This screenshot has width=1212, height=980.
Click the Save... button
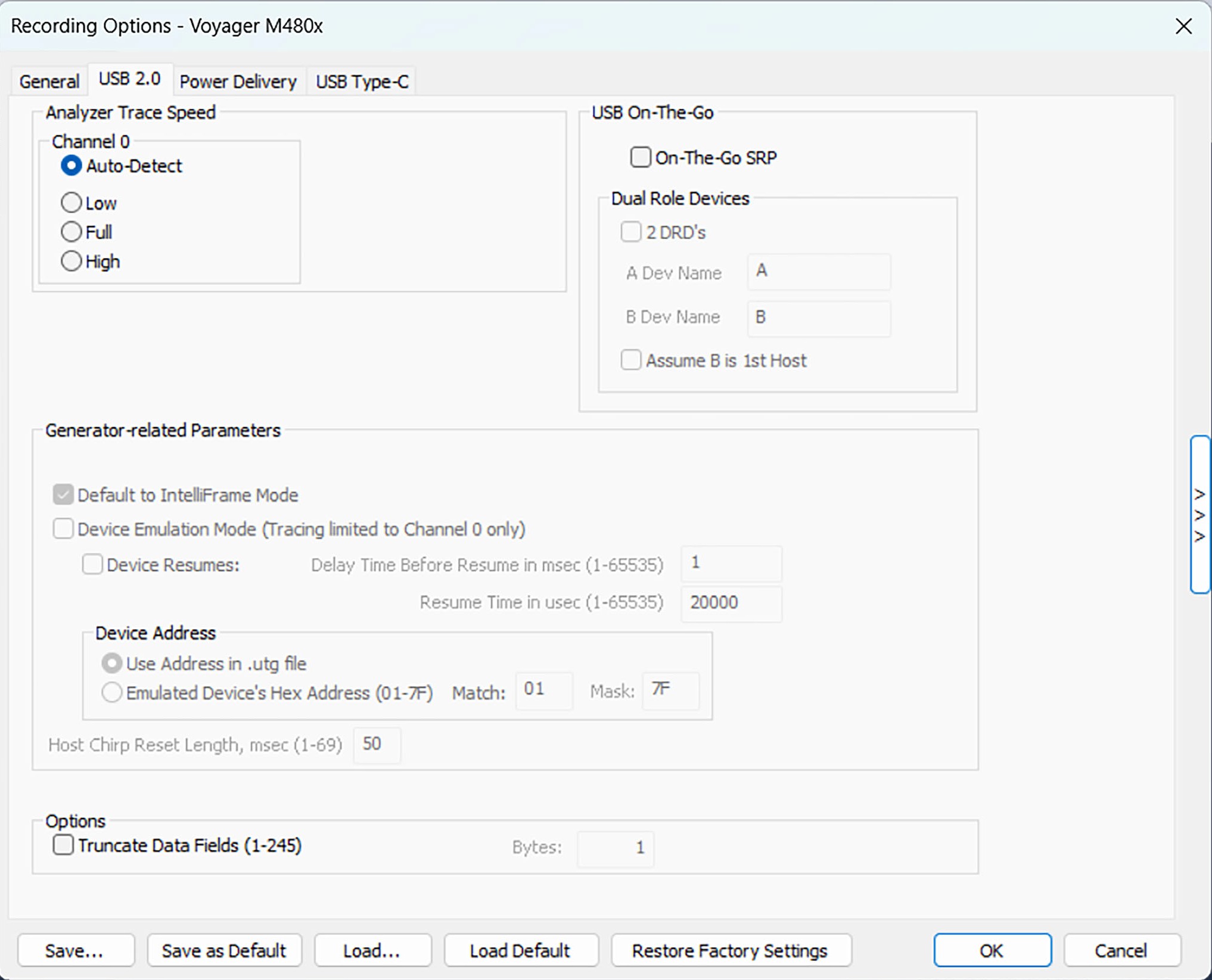[76, 950]
